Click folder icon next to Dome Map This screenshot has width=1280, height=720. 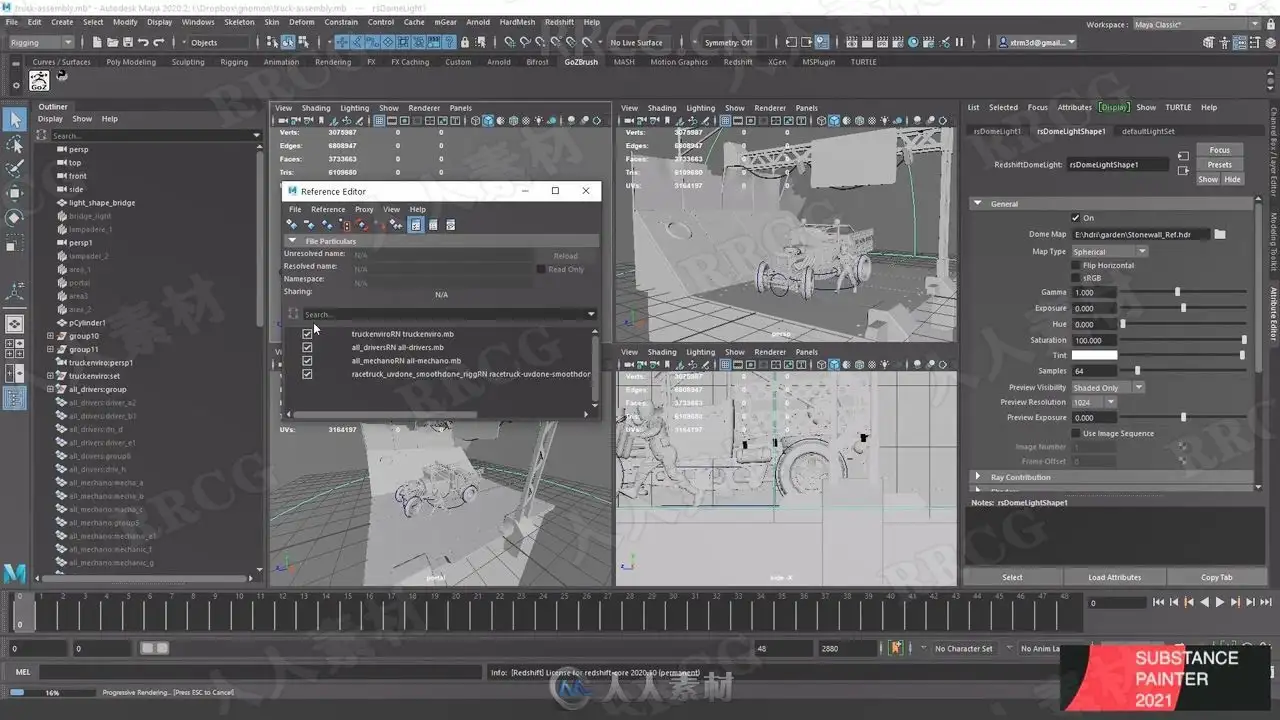(x=1220, y=234)
